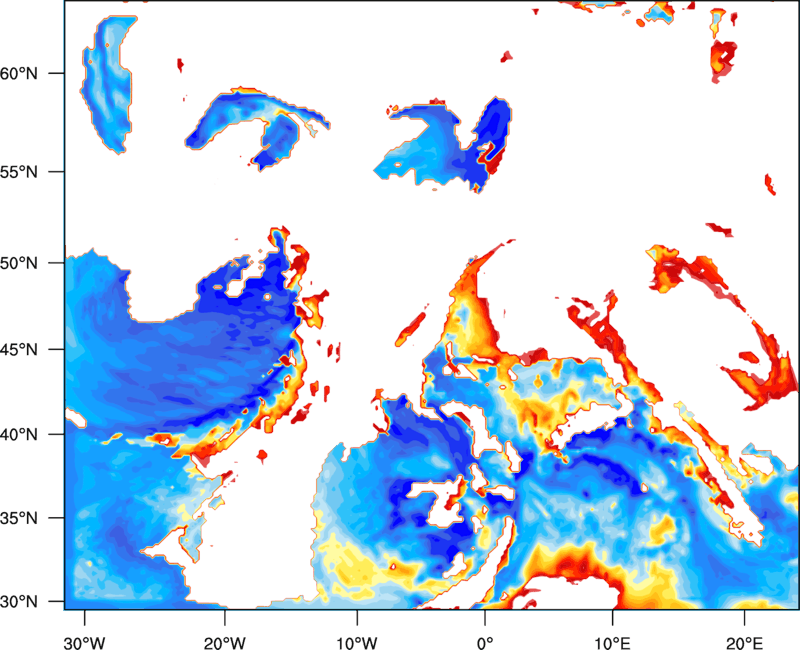Click the 55°N latitude label

coord(19,172)
